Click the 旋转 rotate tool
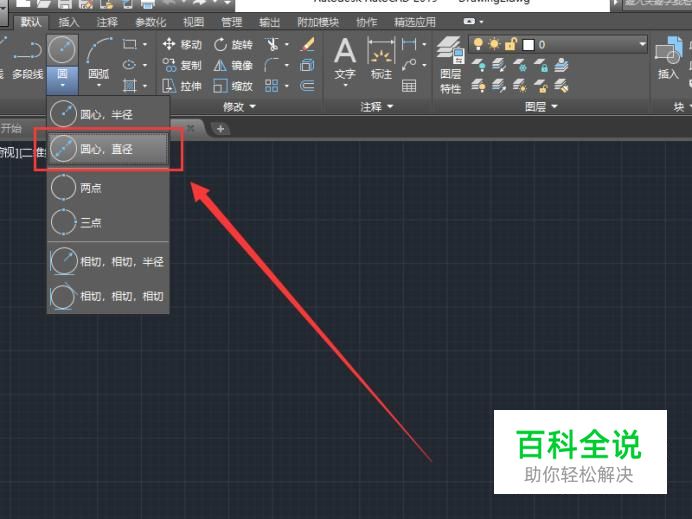The height and width of the screenshot is (519, 692). tap(233, 44)
